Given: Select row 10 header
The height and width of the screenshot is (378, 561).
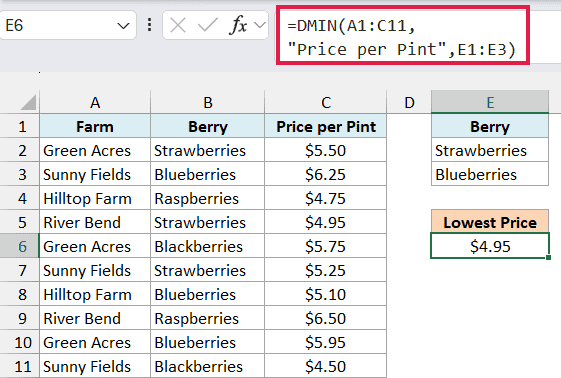Looking at the screenshot, I should (x=20, y=342).
